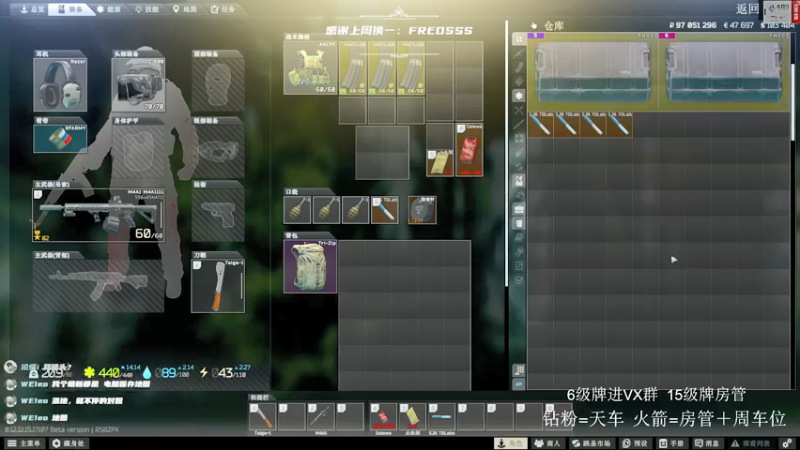Open the 任务 tasks tab

pos(222,9)
